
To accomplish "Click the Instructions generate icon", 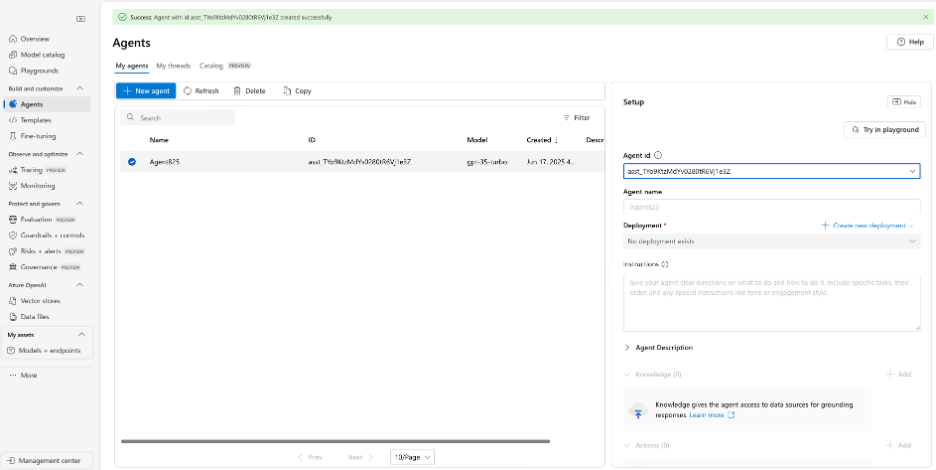I will [x=665, y=264].
